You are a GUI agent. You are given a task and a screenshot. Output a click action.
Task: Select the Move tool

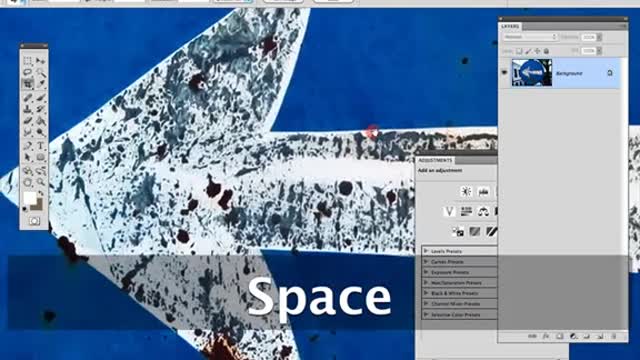click(40, 61)
